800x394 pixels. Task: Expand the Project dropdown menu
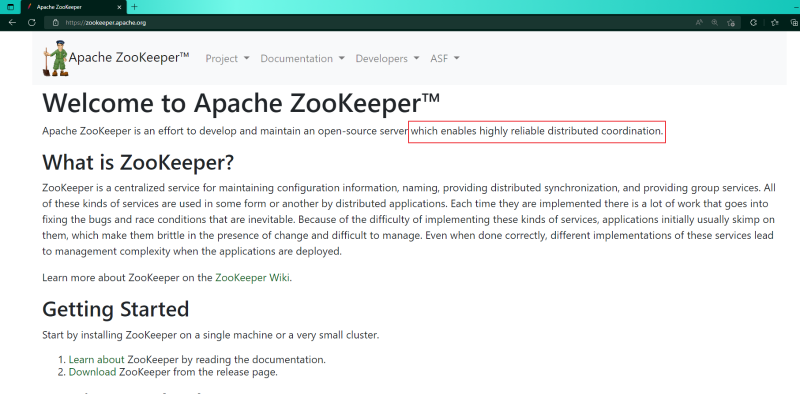228,59
